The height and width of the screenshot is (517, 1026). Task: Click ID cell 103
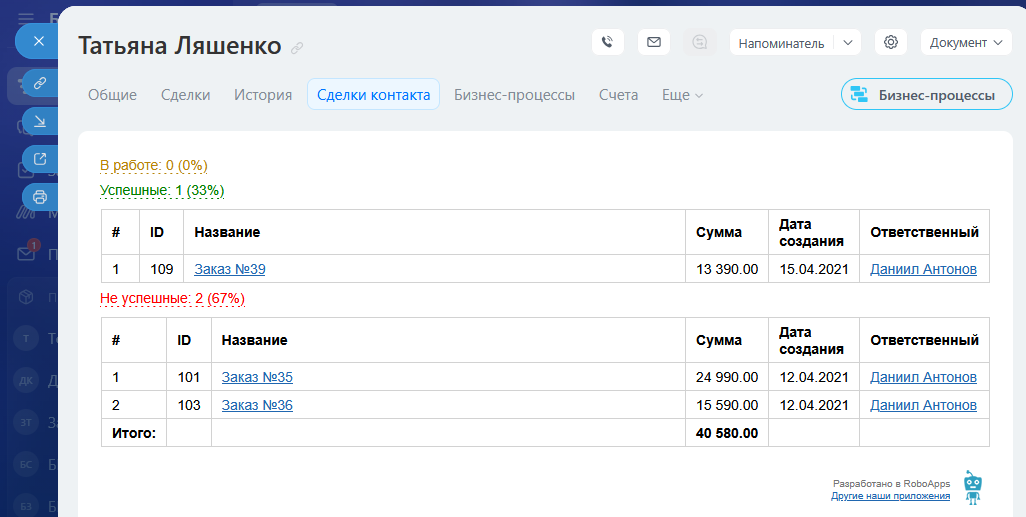[189, 406]
